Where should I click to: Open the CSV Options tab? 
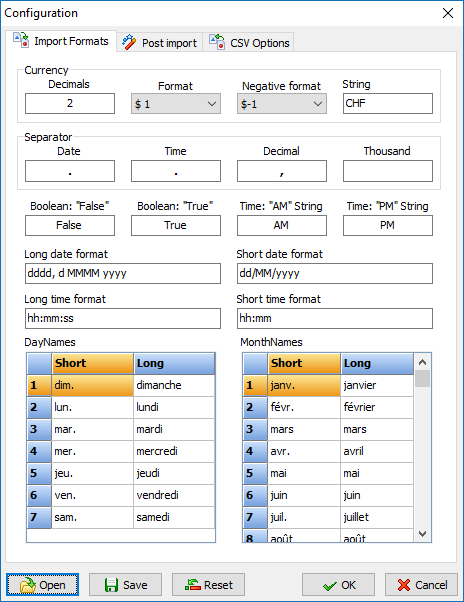249,43
